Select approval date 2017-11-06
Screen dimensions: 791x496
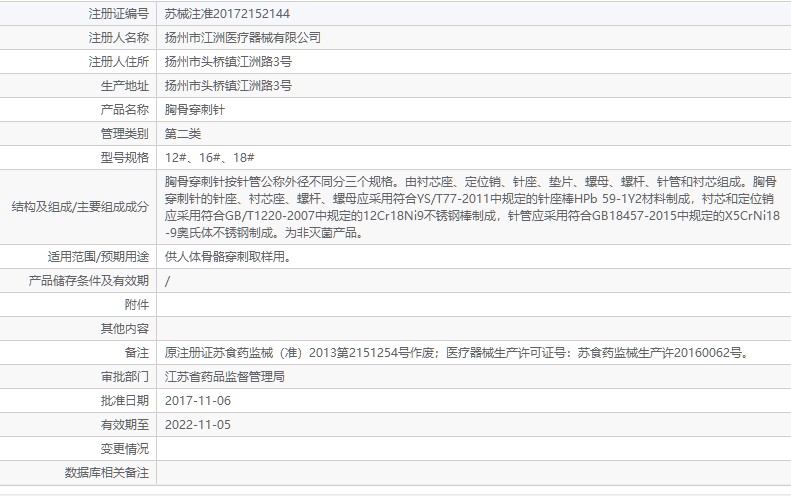198,401
